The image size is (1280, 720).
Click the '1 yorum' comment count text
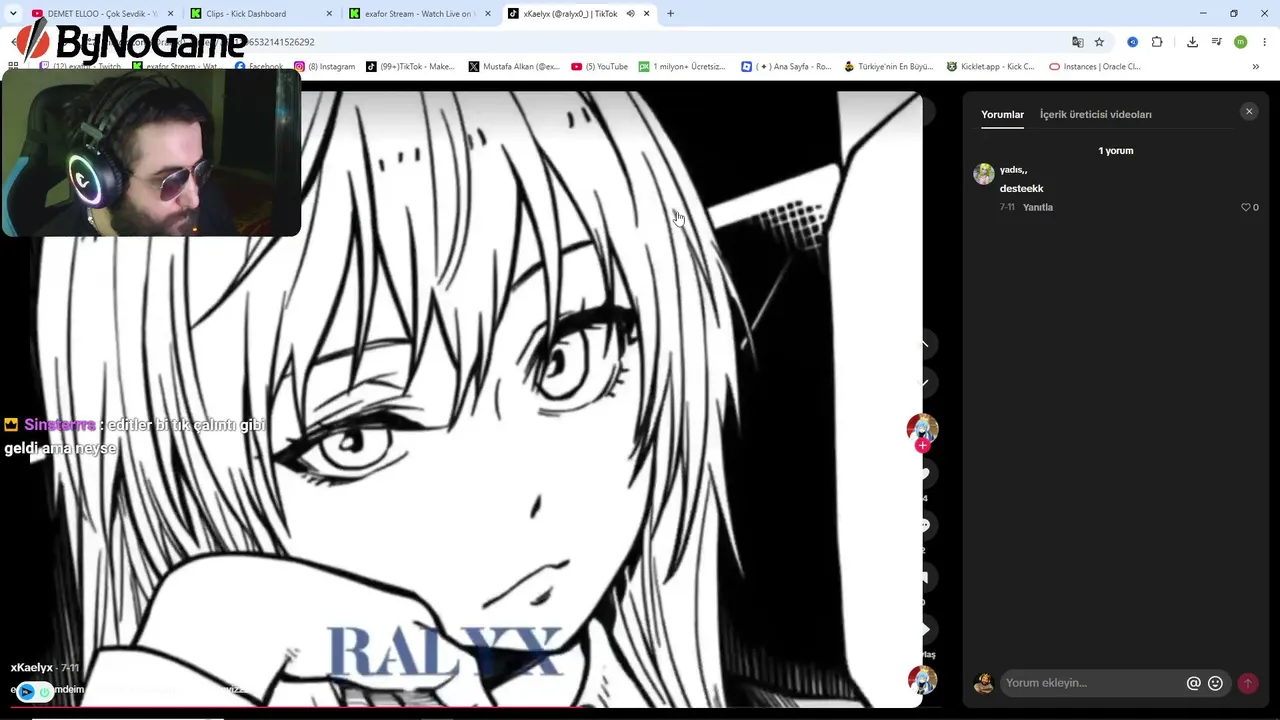(1116, 151)
